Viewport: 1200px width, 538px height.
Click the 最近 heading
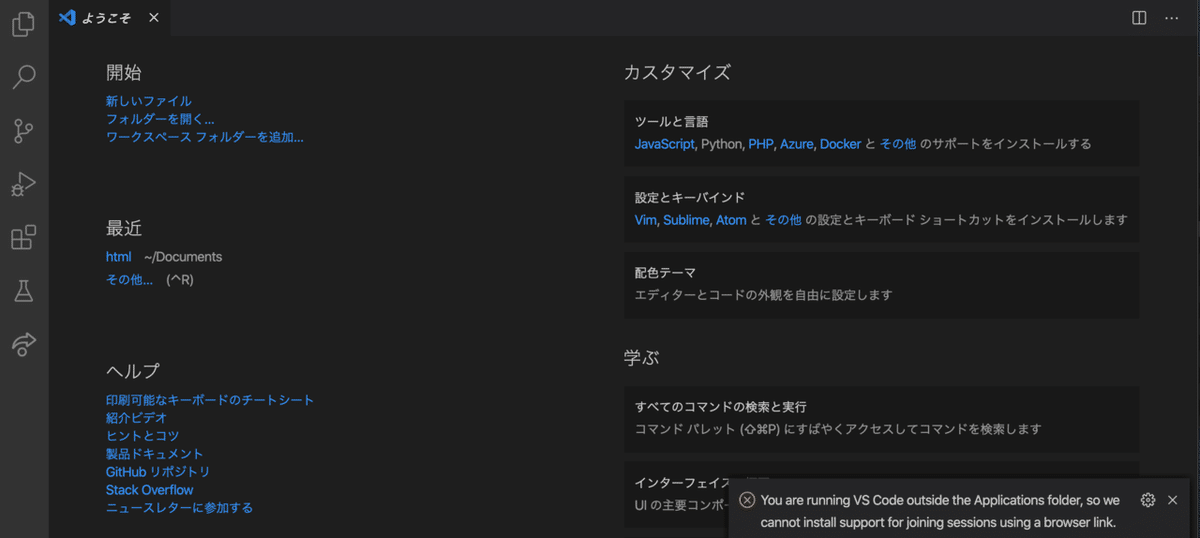tap(124, 228)
